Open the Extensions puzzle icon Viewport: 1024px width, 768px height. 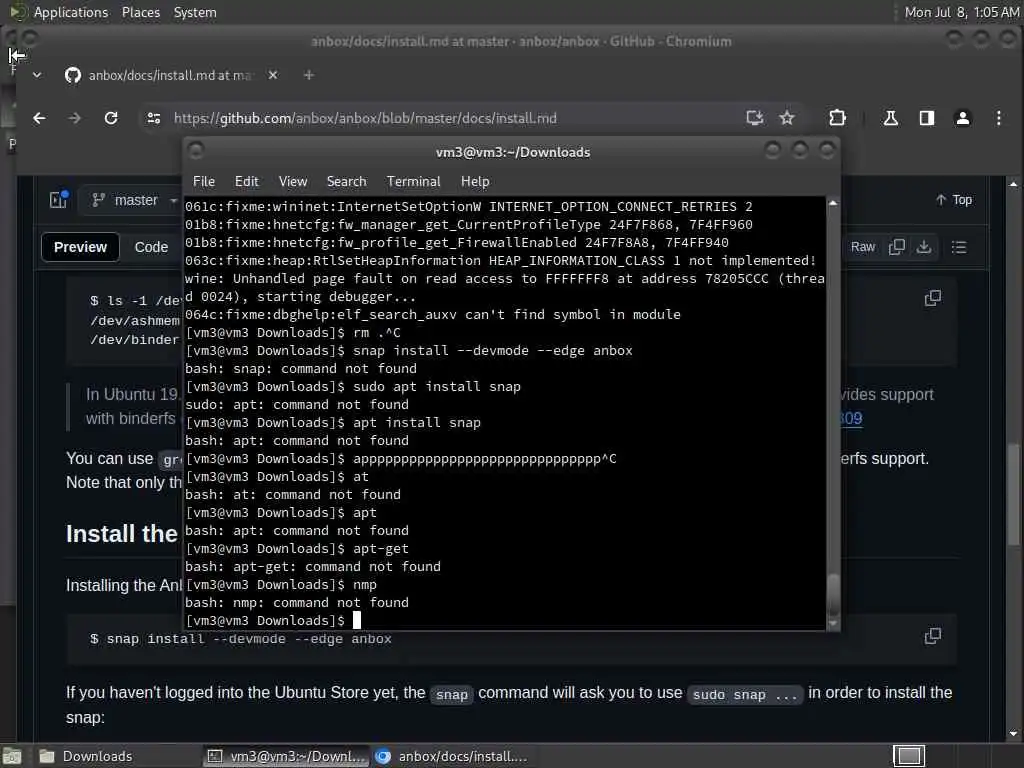pos(837,118)
